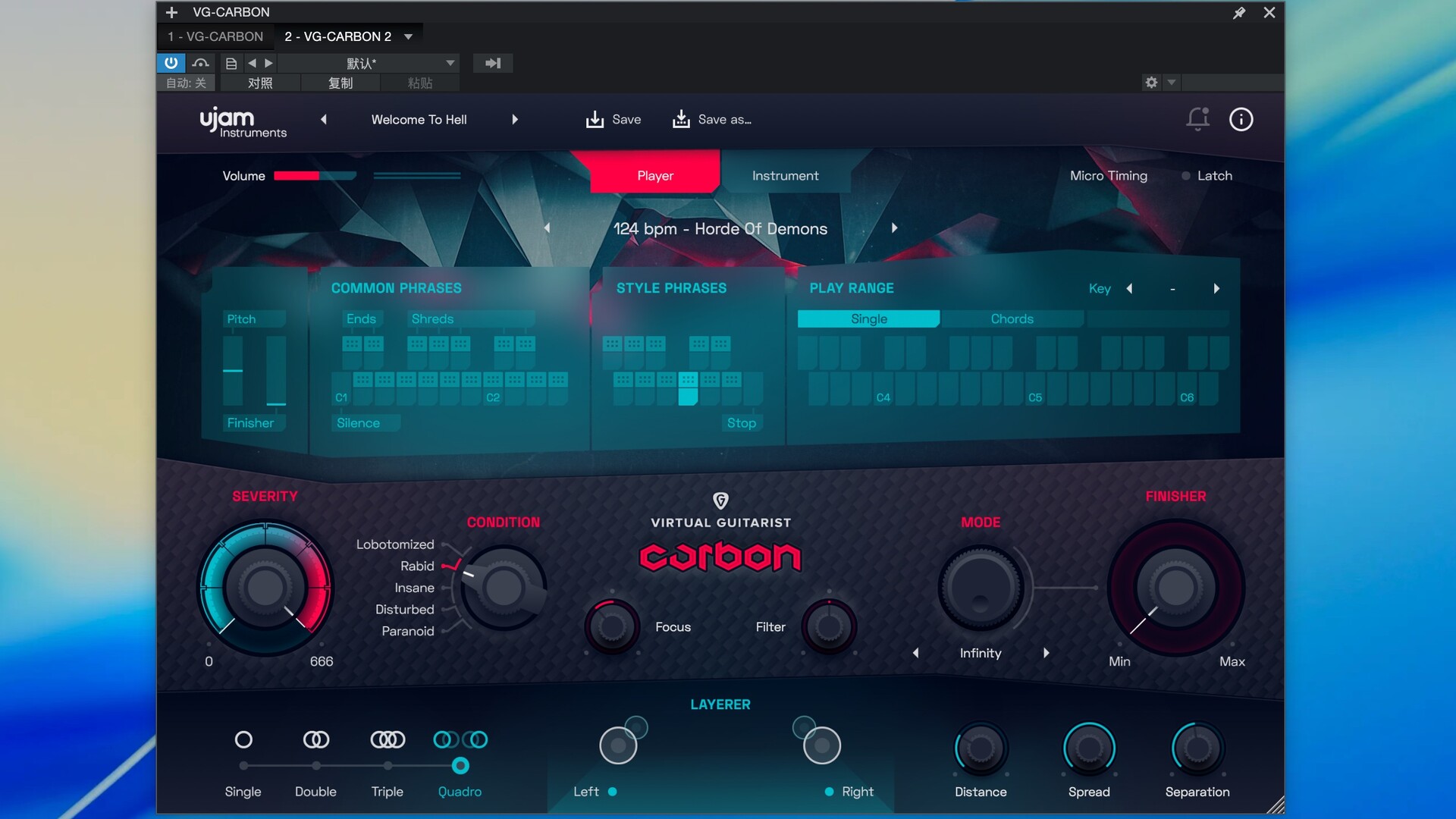Select next style after Horde Of Demons

click(x=895, y=228)
